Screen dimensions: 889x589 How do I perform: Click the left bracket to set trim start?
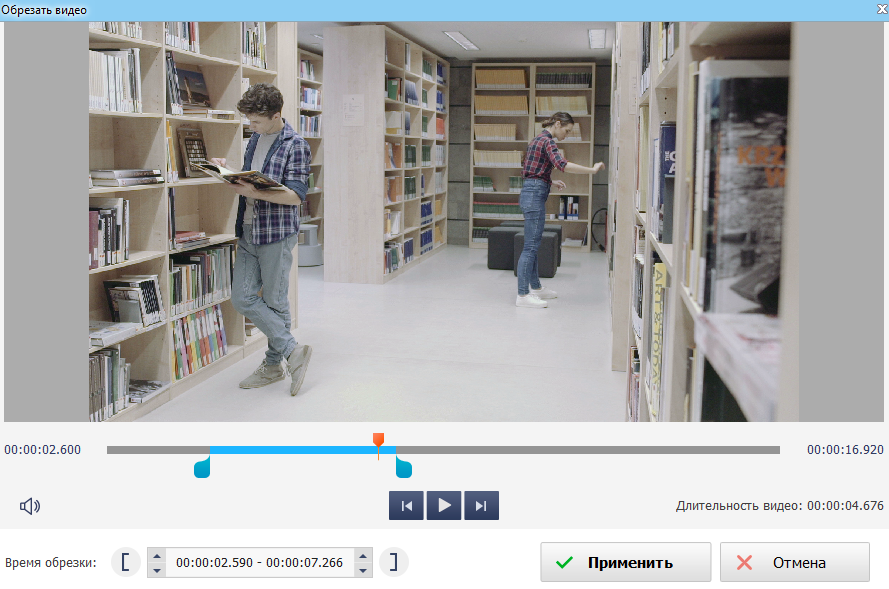(125, 562)
